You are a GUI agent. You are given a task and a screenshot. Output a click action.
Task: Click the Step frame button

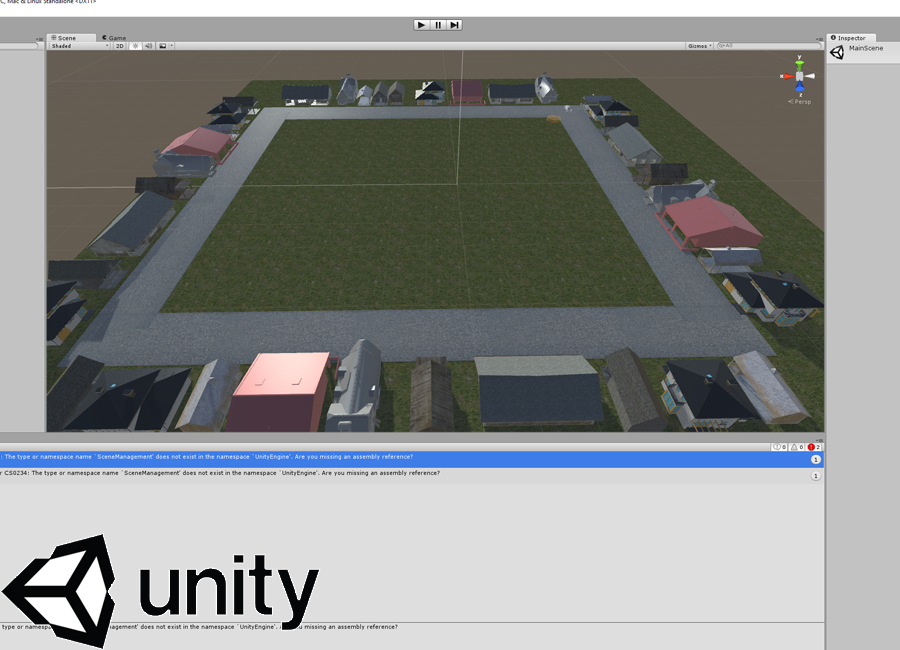(454, 24)
